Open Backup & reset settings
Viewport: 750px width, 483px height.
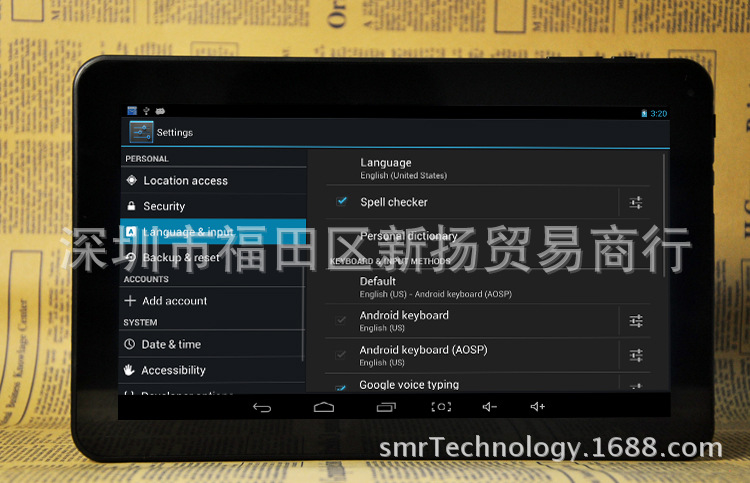[212, 257]
